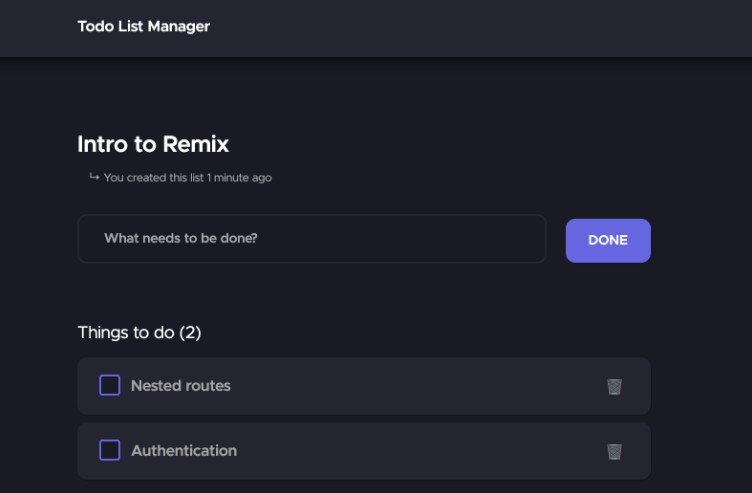Click the Things to do (2) heading

pyautogui.click(x=140, y=332)
